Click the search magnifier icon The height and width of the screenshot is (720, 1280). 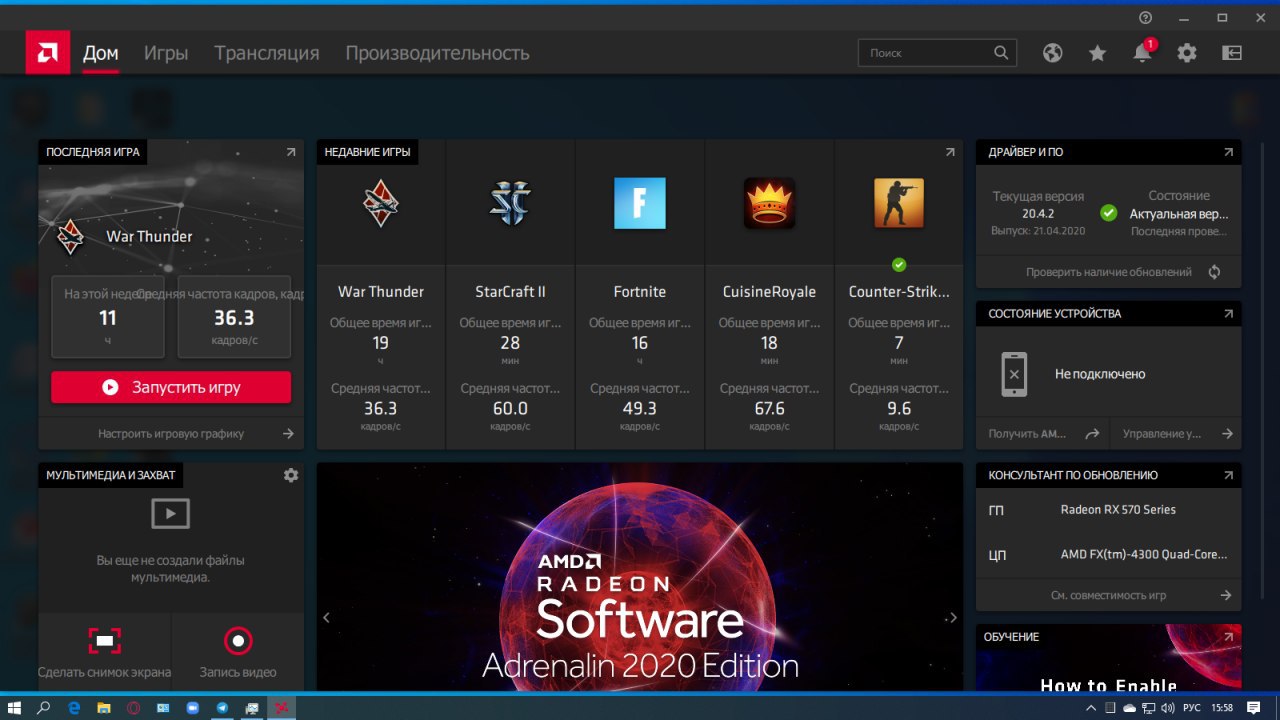click(x=1001, y=53)
